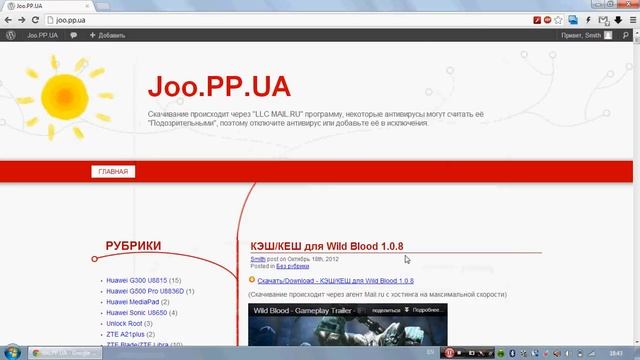The image size is (640, 360).
Task: Click the Chrome taskbar window button
Action: (65, 353)
